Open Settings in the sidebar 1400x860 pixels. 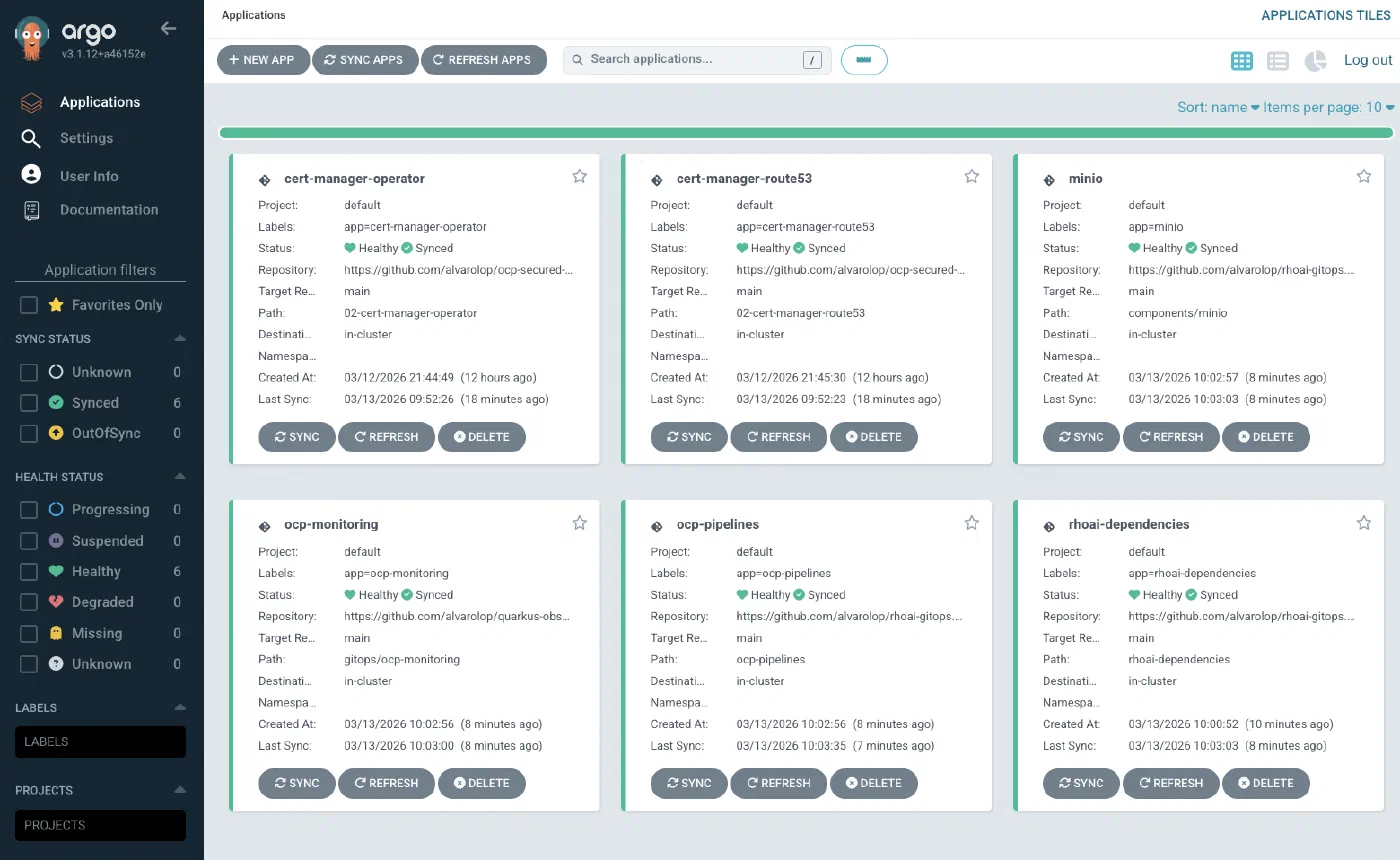(87, 138)
